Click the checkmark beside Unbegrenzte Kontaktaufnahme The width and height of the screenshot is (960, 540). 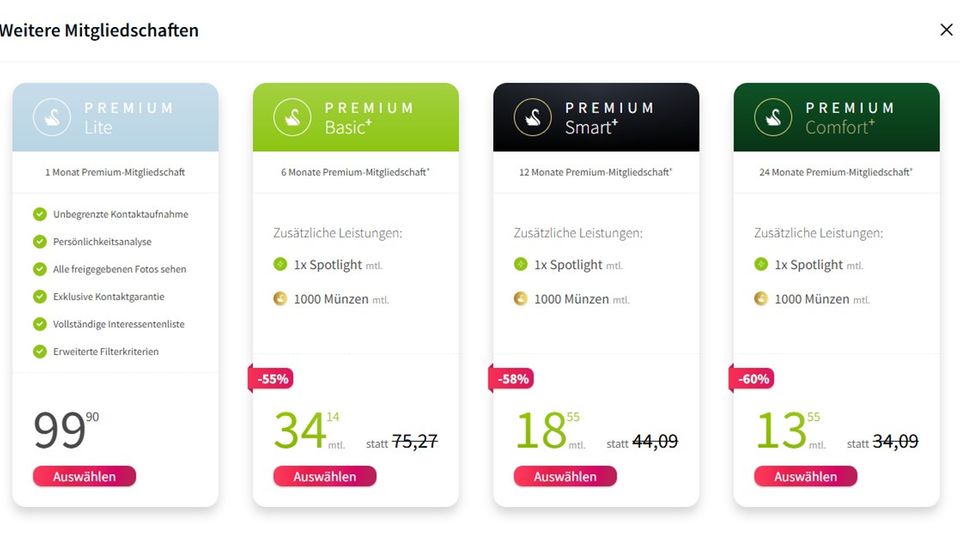click(x=40, y=214)
